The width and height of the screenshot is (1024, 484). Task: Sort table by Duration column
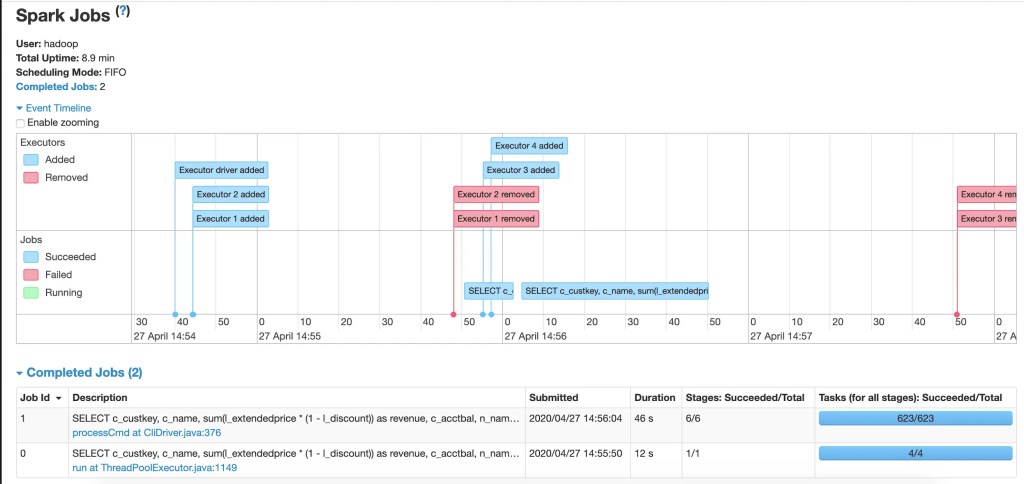point(654,397)
